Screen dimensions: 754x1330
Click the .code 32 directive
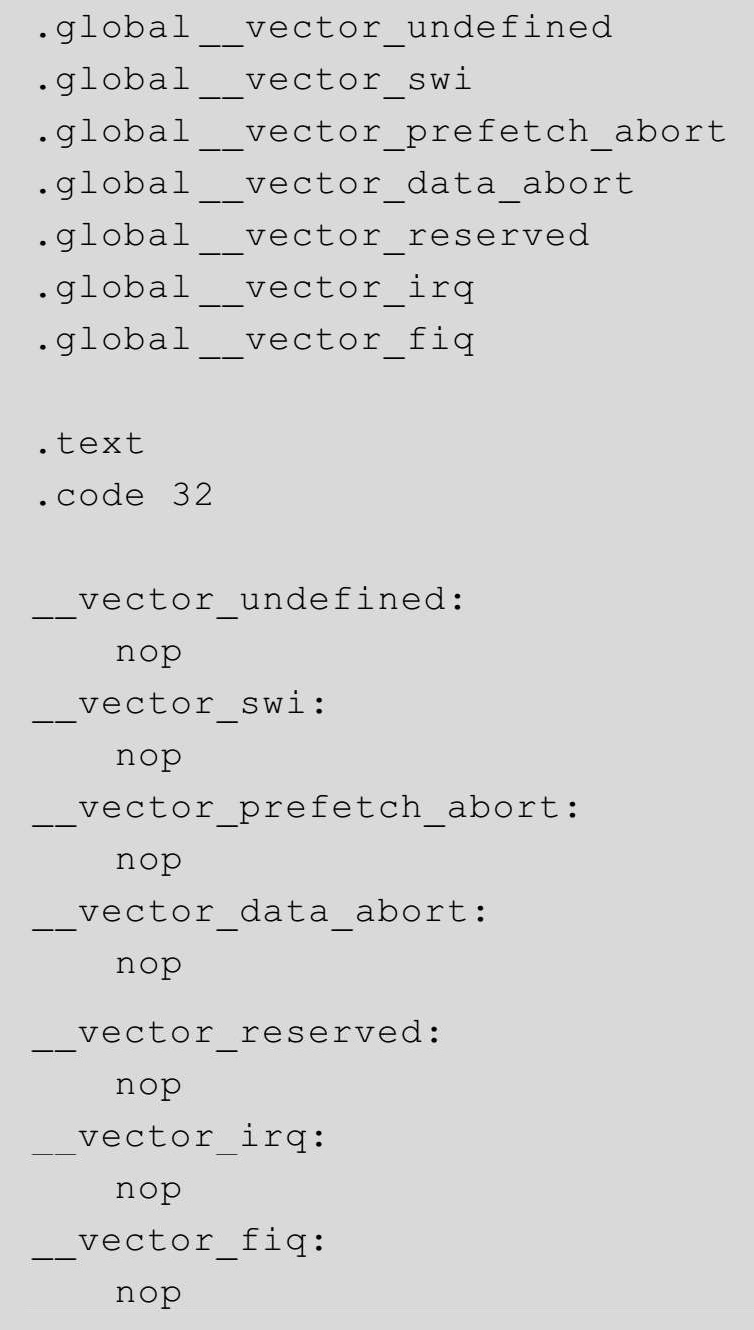[124, 495]
